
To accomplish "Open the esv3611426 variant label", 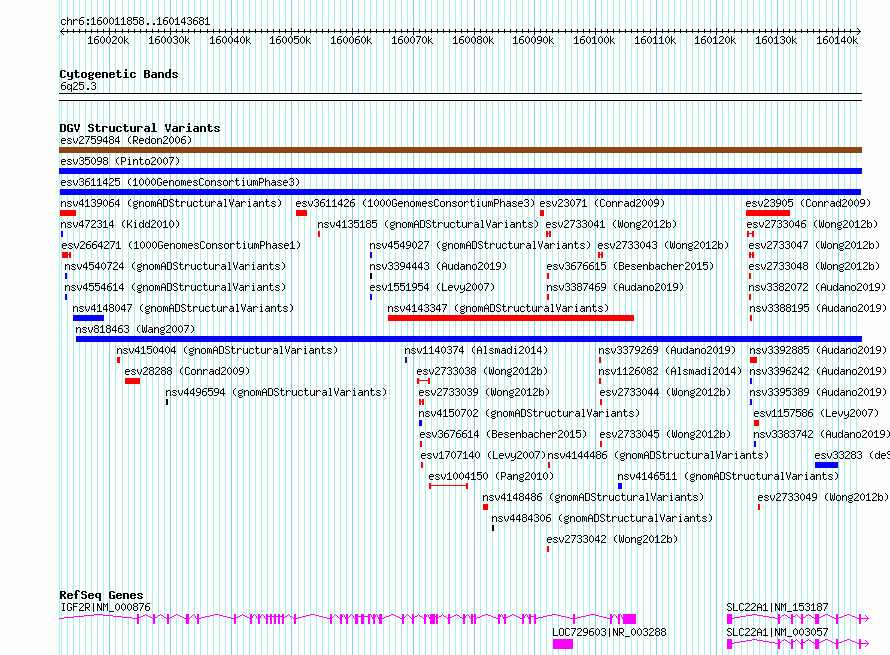I will 415,203.
